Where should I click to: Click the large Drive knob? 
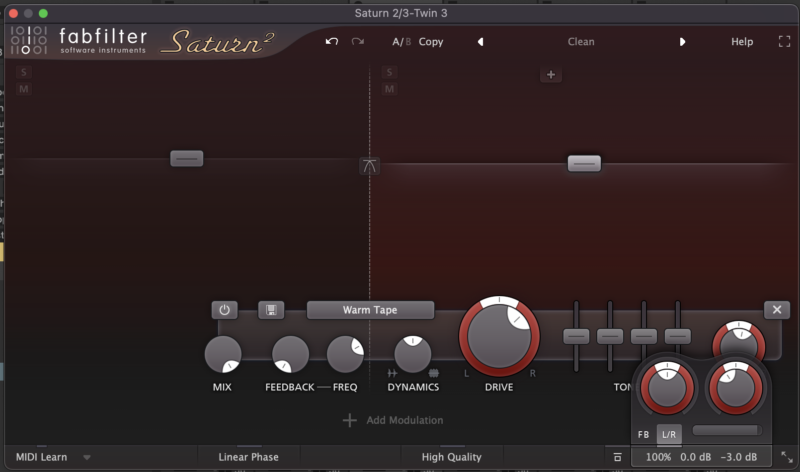pos(499,336)
